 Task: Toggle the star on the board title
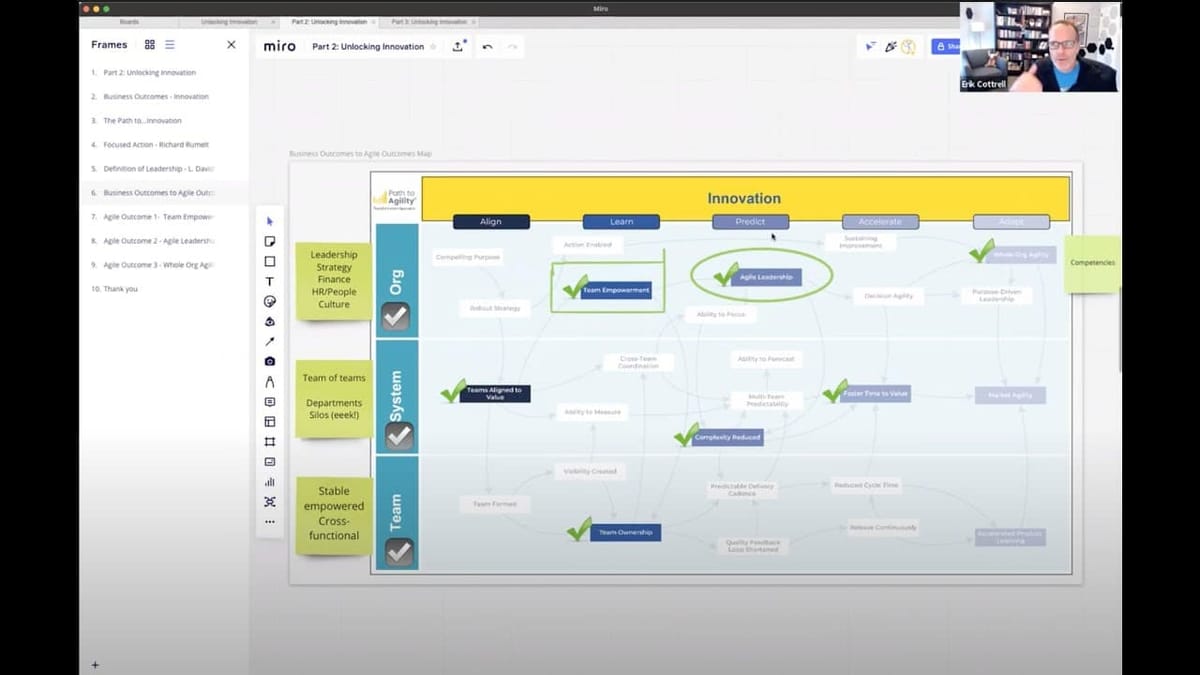tap(434, 45)
